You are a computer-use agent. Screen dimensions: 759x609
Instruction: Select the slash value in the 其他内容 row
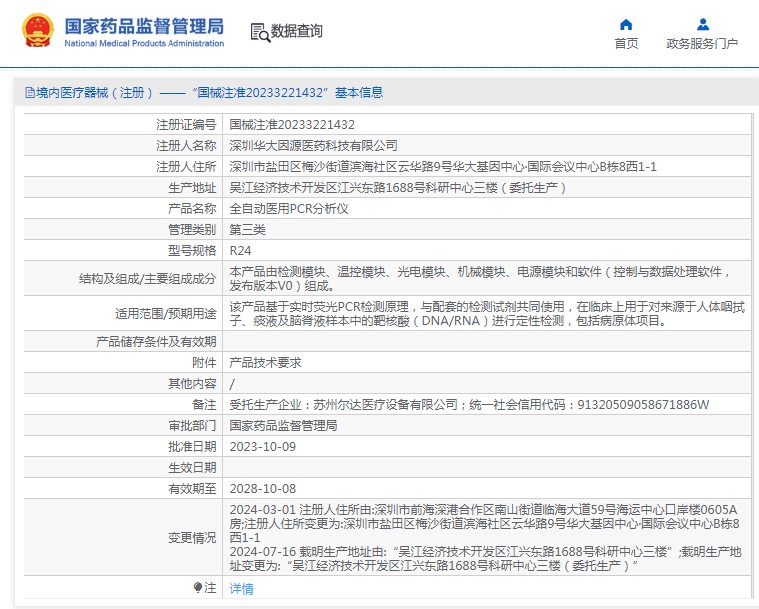[232, 384]
